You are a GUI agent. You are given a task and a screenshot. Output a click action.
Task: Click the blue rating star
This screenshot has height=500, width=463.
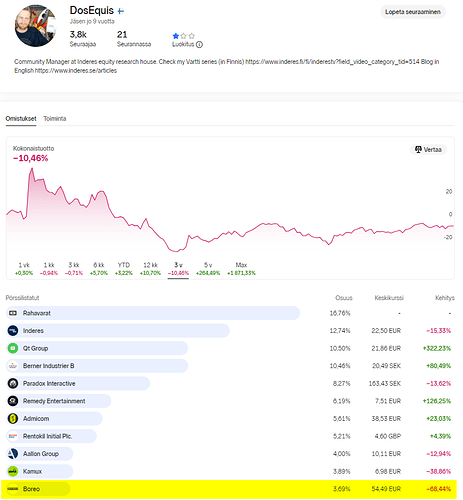[176, 36]
